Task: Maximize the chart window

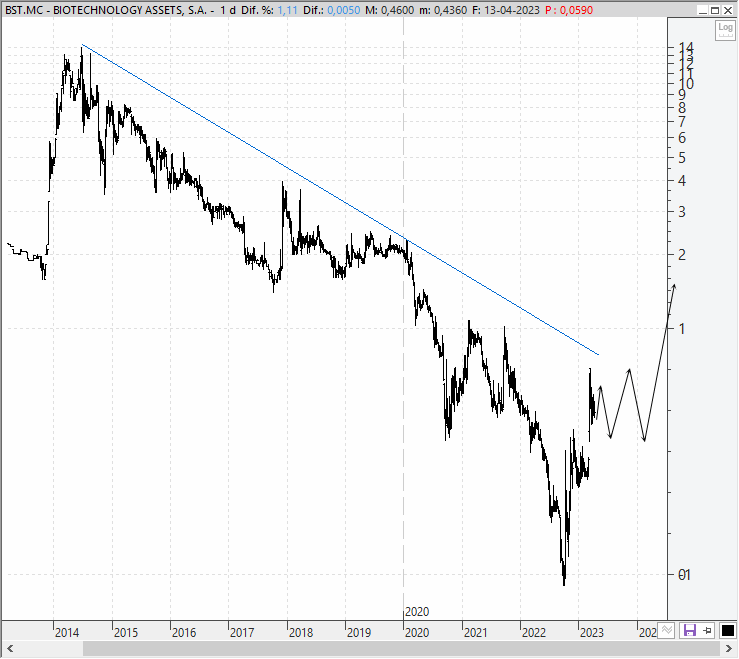Action: pos(715,10)
